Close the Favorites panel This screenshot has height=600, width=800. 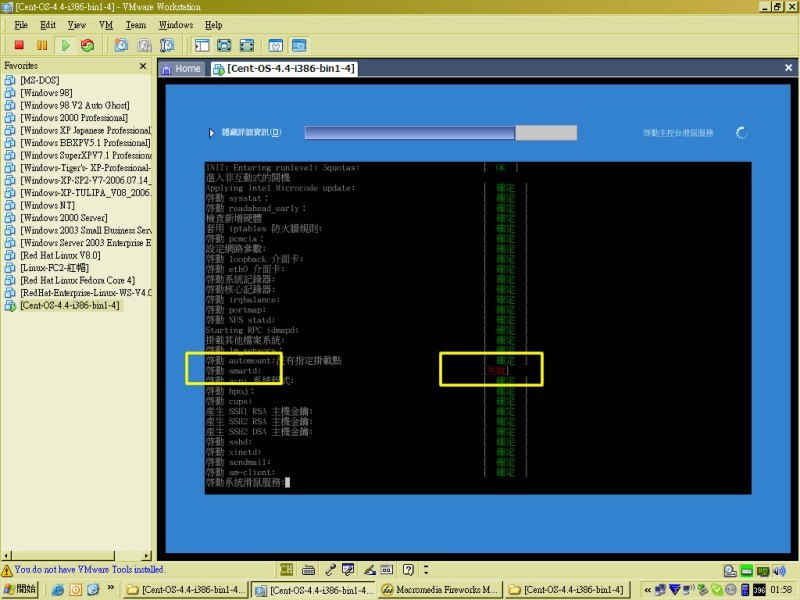(x=143, y=66)
